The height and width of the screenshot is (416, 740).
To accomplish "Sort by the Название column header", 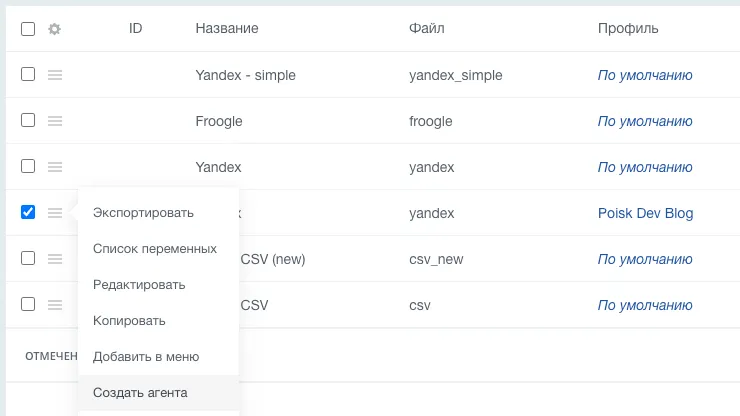I will click(x=227, y=28).
